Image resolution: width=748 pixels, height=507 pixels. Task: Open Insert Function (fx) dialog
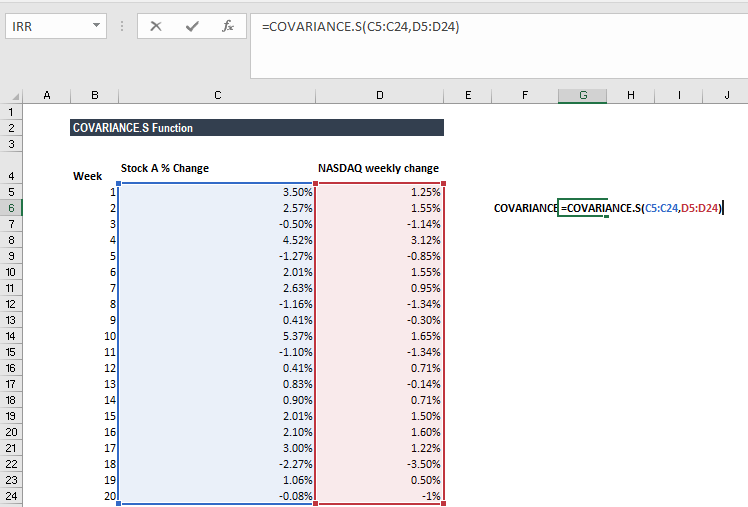click(228, 26)
